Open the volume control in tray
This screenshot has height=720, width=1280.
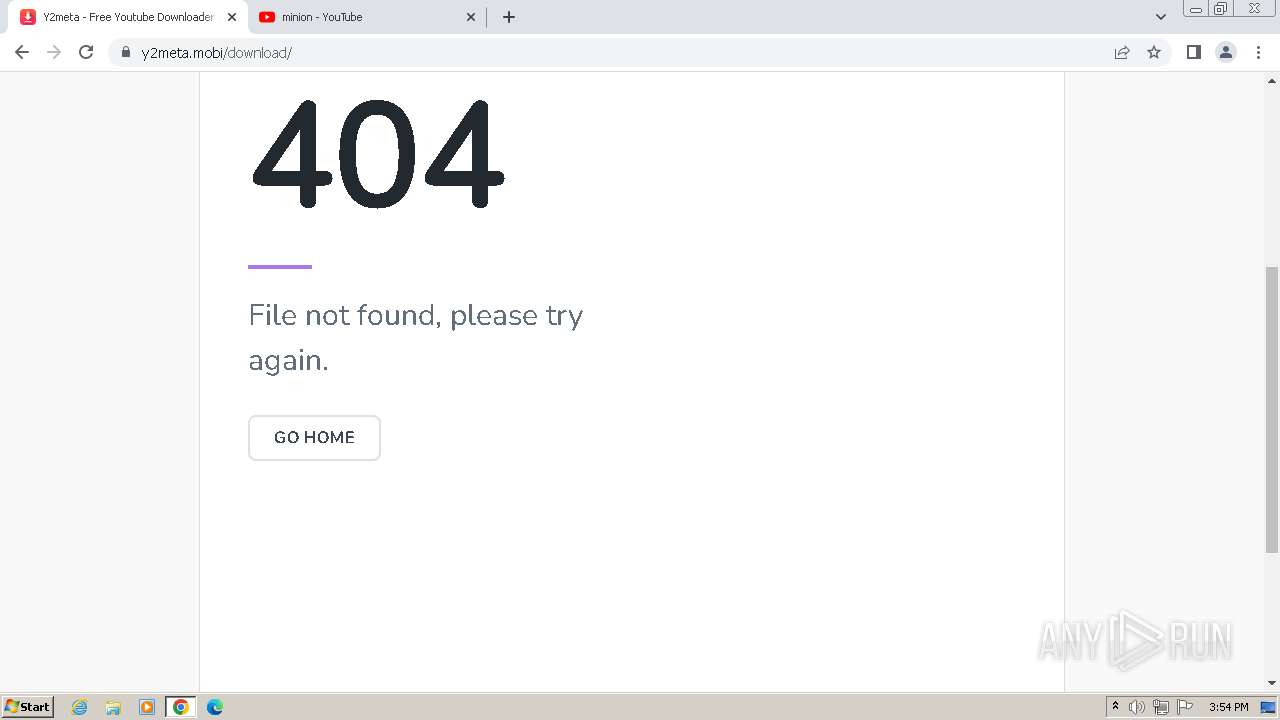1137,707
